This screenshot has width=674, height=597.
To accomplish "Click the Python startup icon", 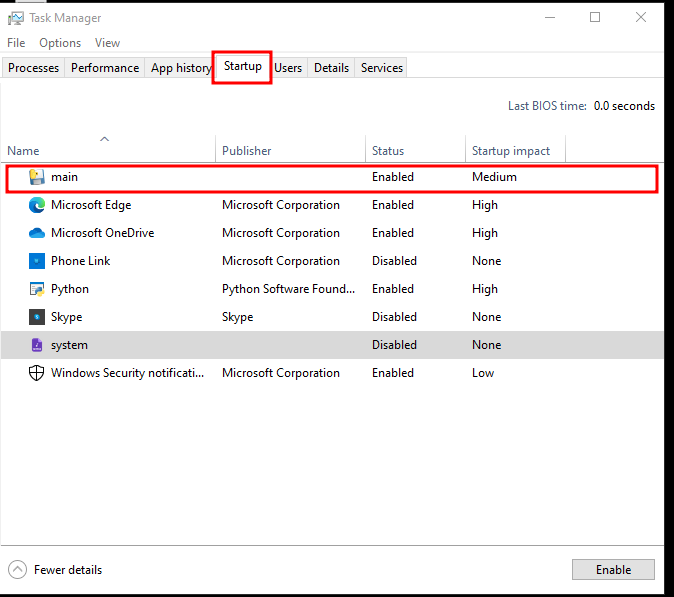I will (x=37, y=289).
